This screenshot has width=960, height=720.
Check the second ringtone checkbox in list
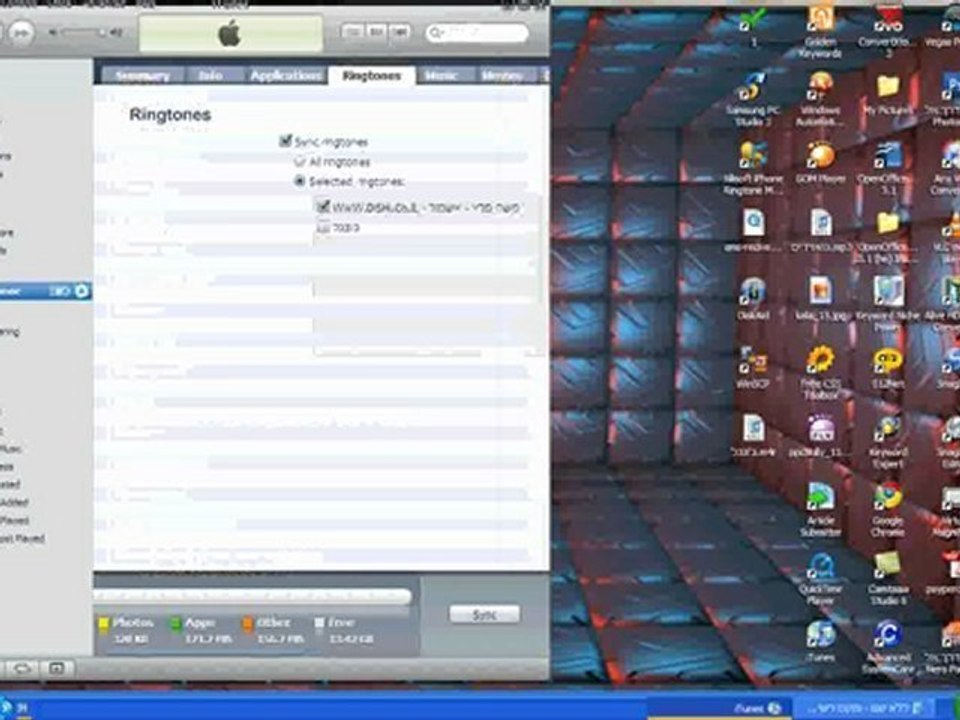pos(323,227)
